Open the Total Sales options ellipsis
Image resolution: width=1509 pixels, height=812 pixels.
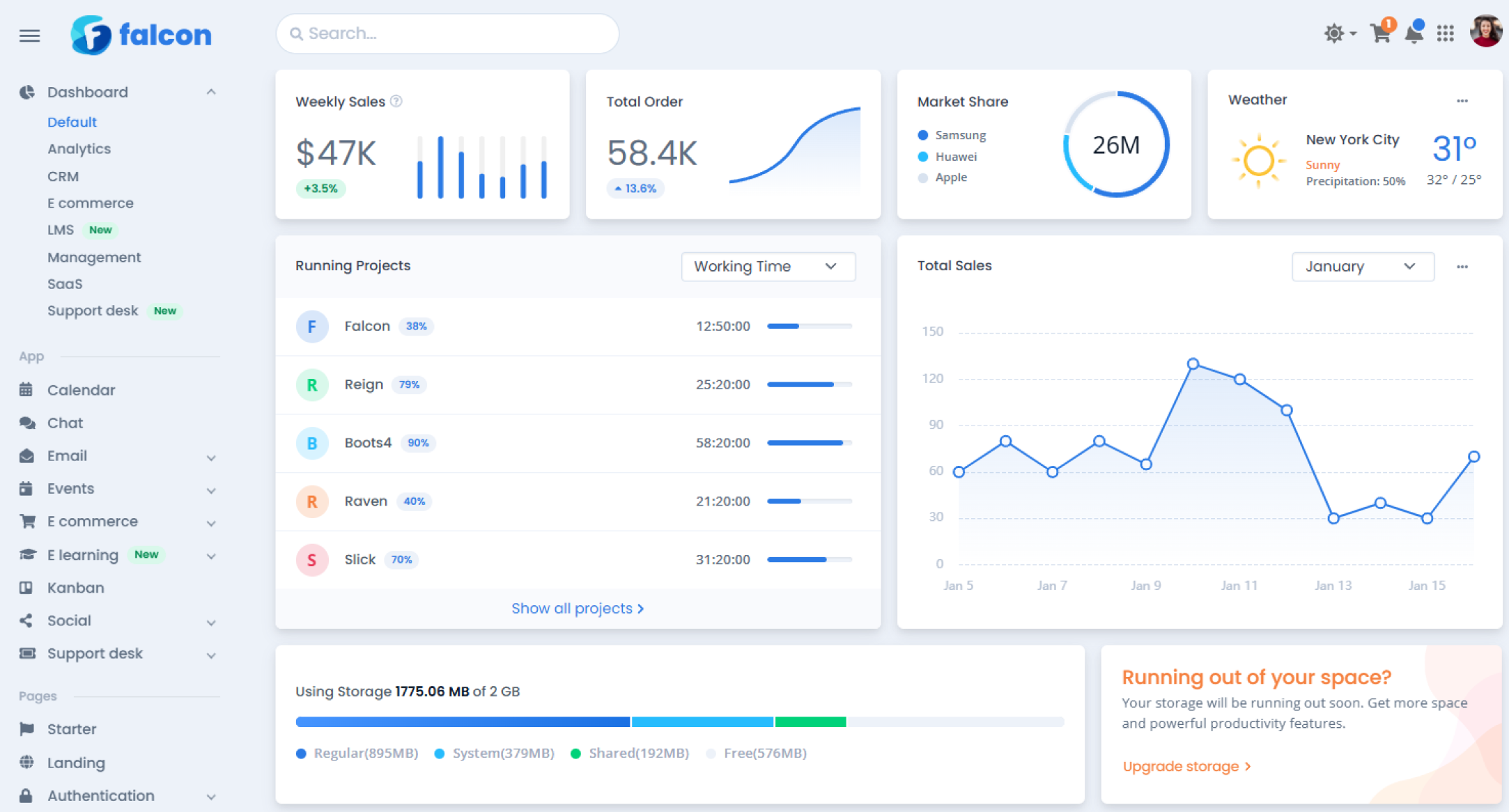tap(1462, 267)
